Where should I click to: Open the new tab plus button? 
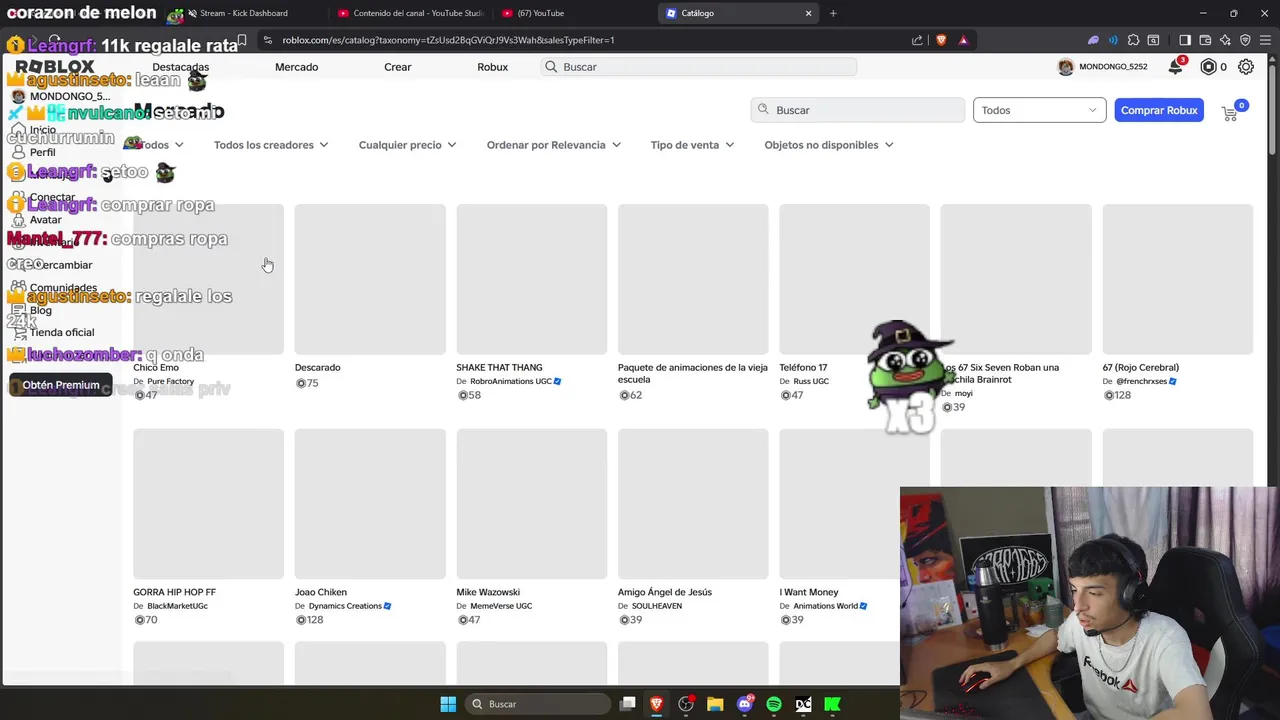(x=833, y=13)
